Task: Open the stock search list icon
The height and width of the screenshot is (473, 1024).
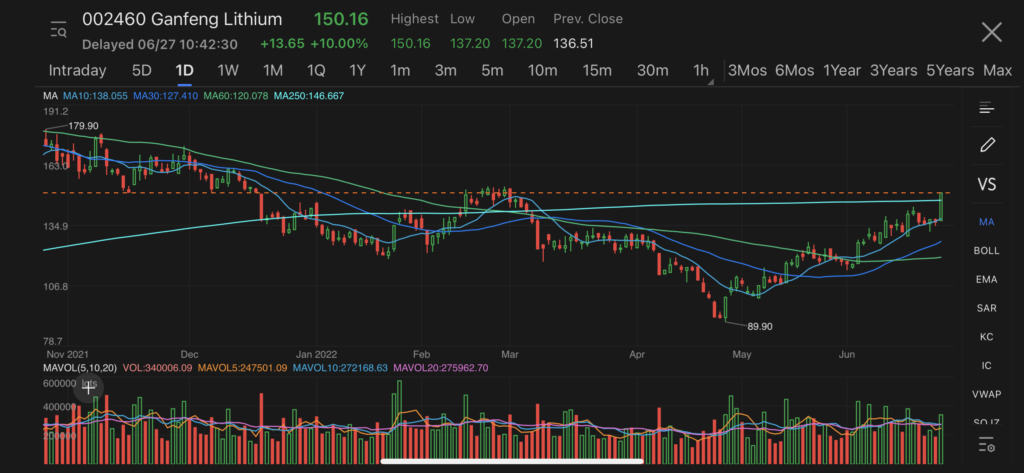Action: [59, 29]
